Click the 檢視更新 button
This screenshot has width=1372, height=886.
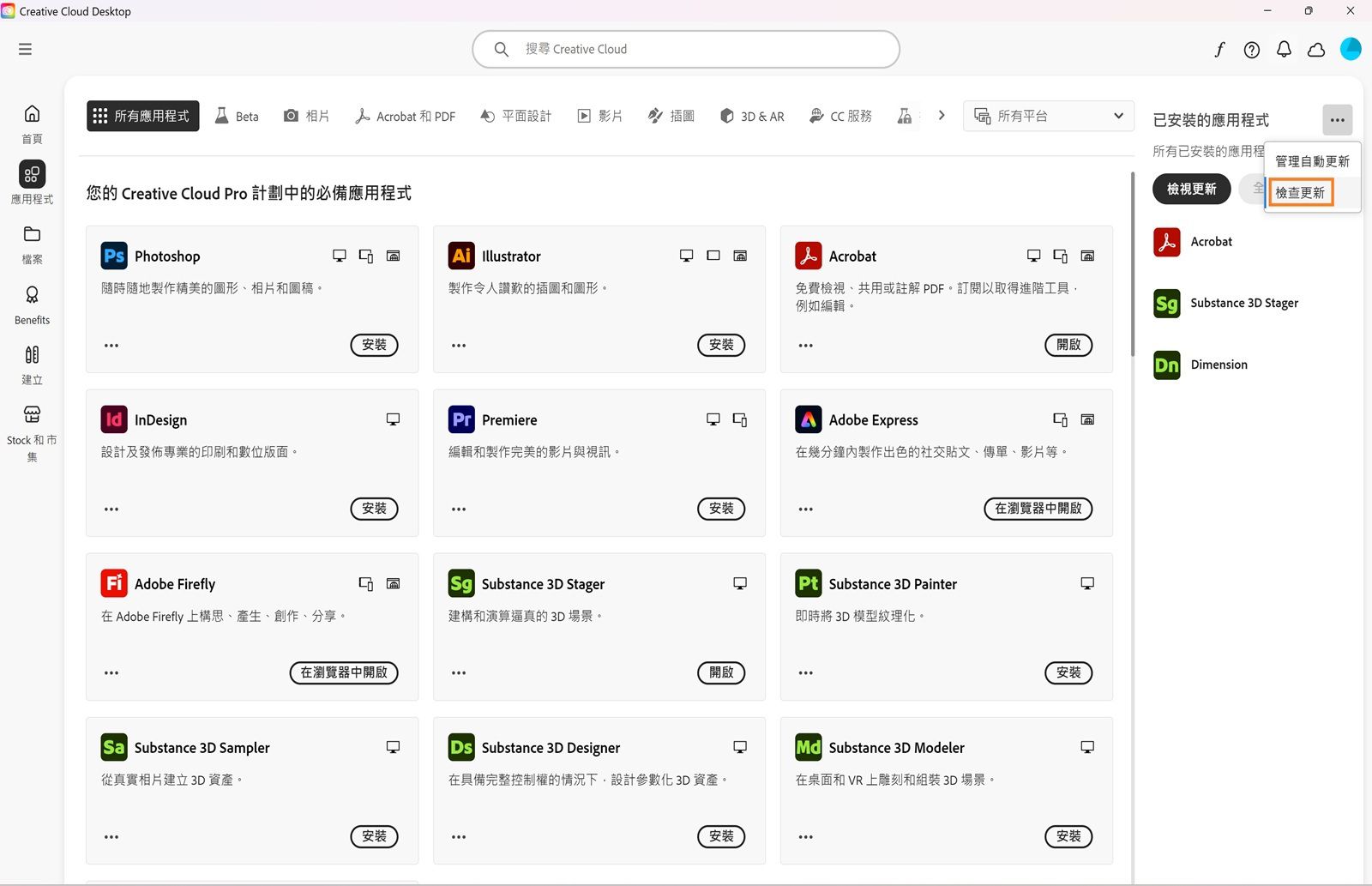[1191, 189]
